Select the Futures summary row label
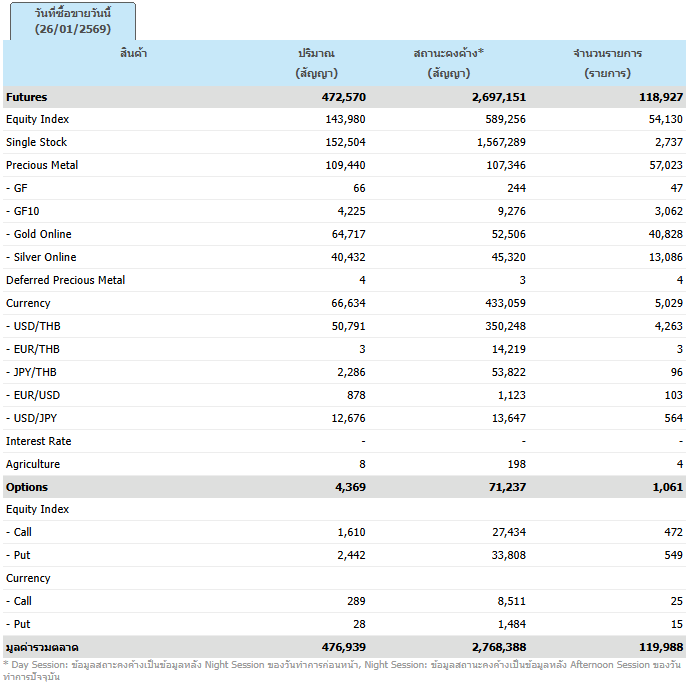 (x=27, y=97)
